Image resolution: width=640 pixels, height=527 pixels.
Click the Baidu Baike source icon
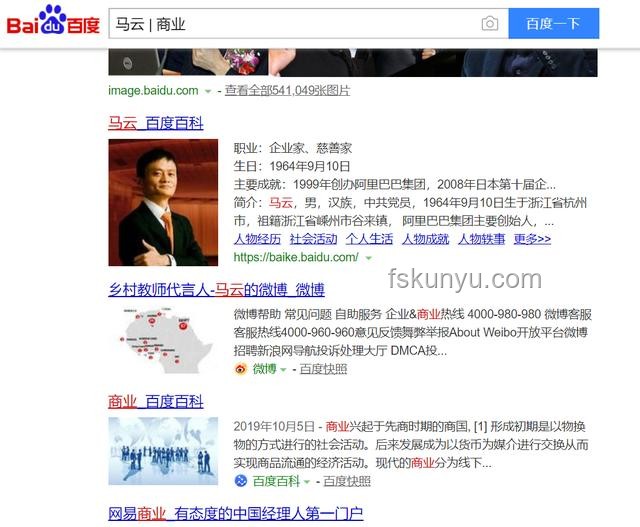point(241,481)
